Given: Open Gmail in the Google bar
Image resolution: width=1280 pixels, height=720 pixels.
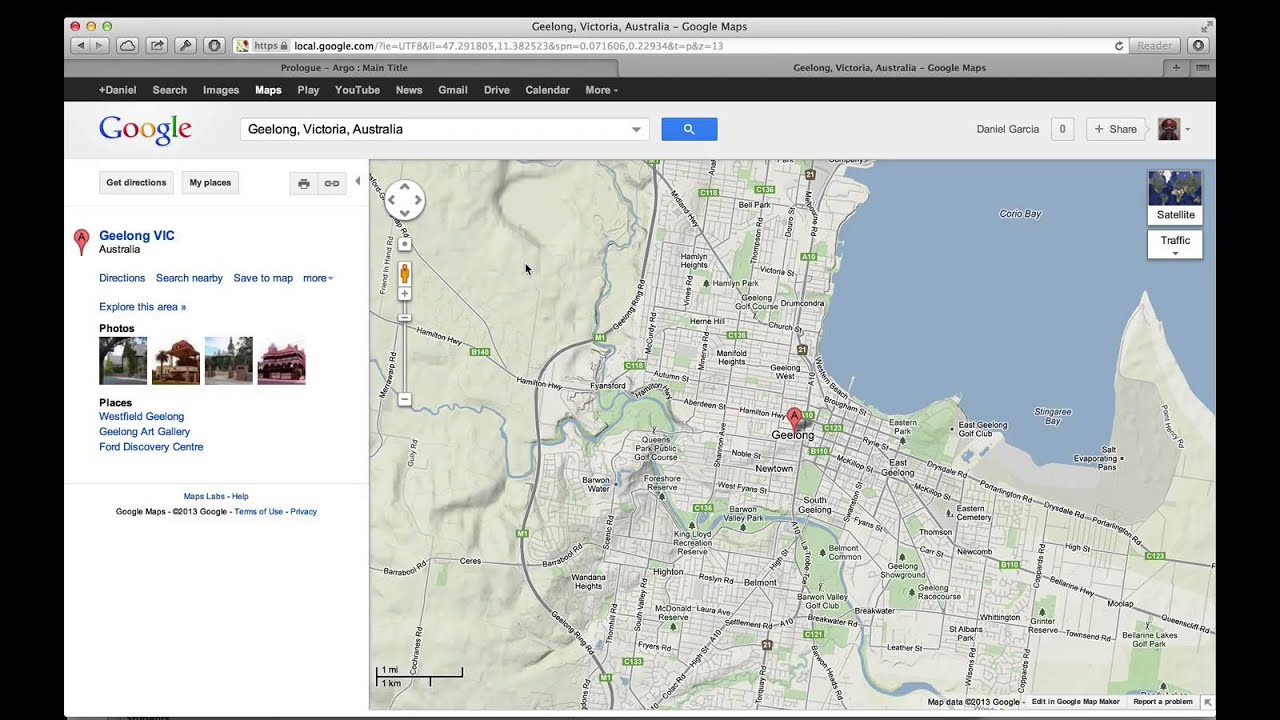Looking at the screenshot, I should (453, 90).
